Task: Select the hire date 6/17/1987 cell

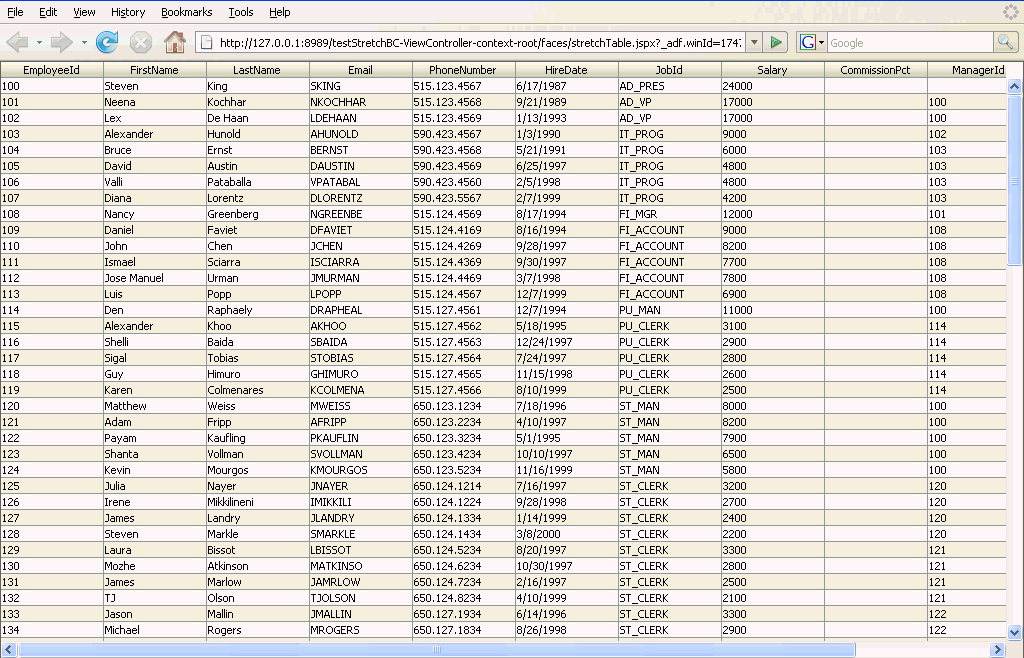Action: (567, 86)
